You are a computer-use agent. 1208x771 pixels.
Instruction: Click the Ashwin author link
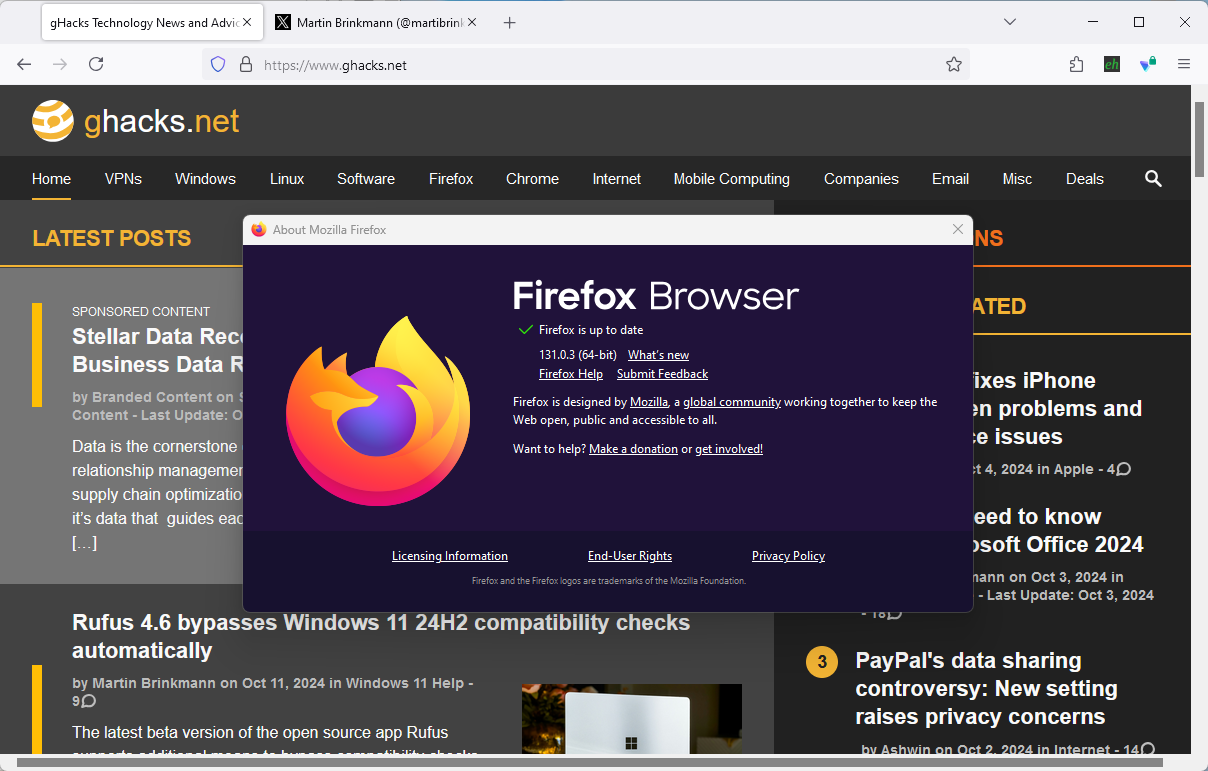click(x=905, y=750)
